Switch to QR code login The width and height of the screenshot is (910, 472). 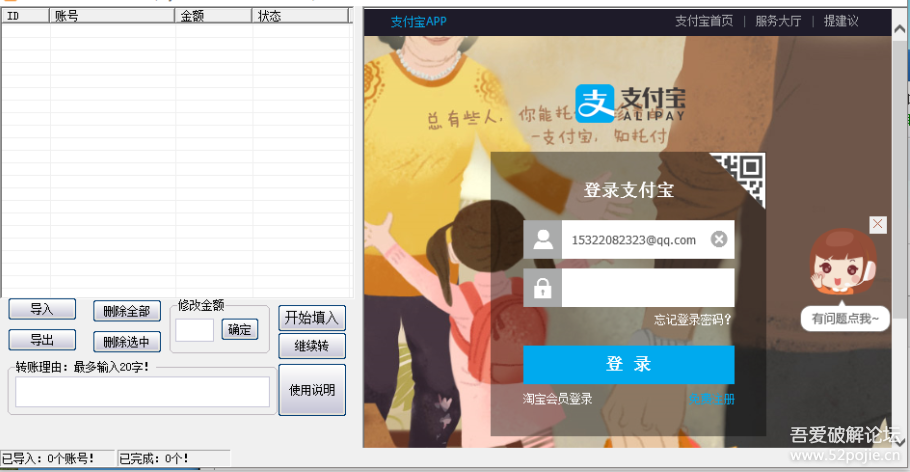click(x=745, y=175)
